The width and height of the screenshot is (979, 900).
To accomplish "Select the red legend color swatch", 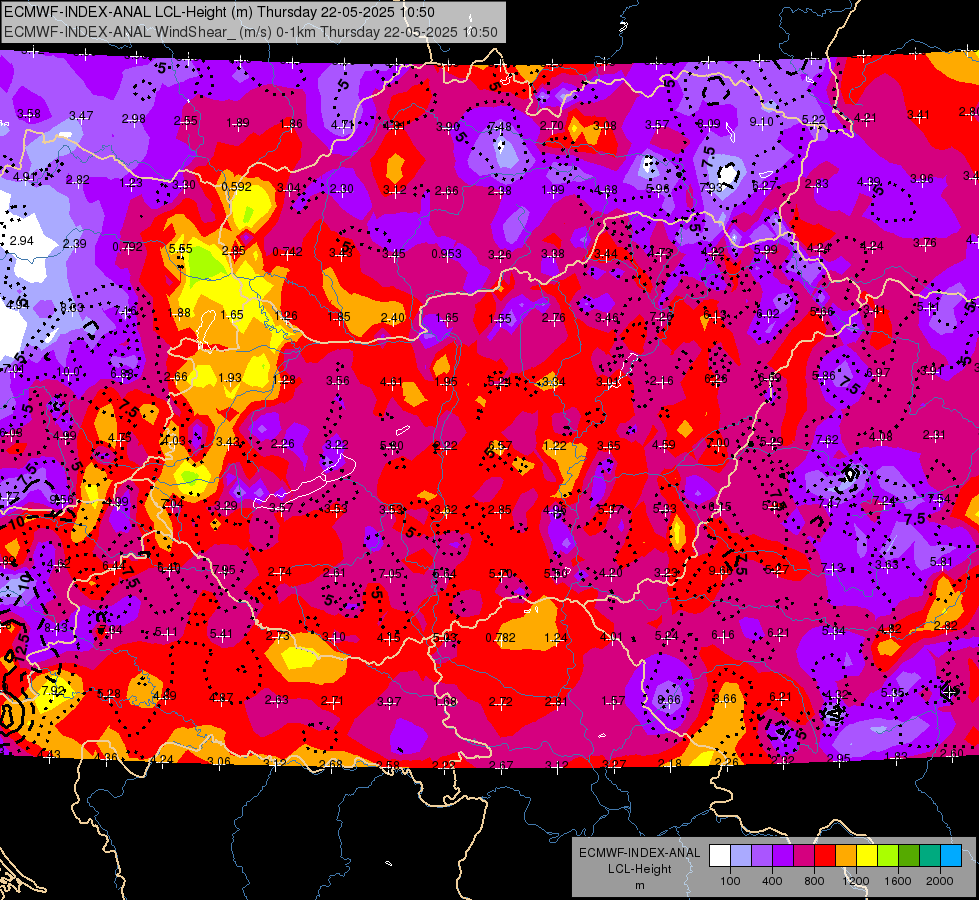I will point(825,856).
